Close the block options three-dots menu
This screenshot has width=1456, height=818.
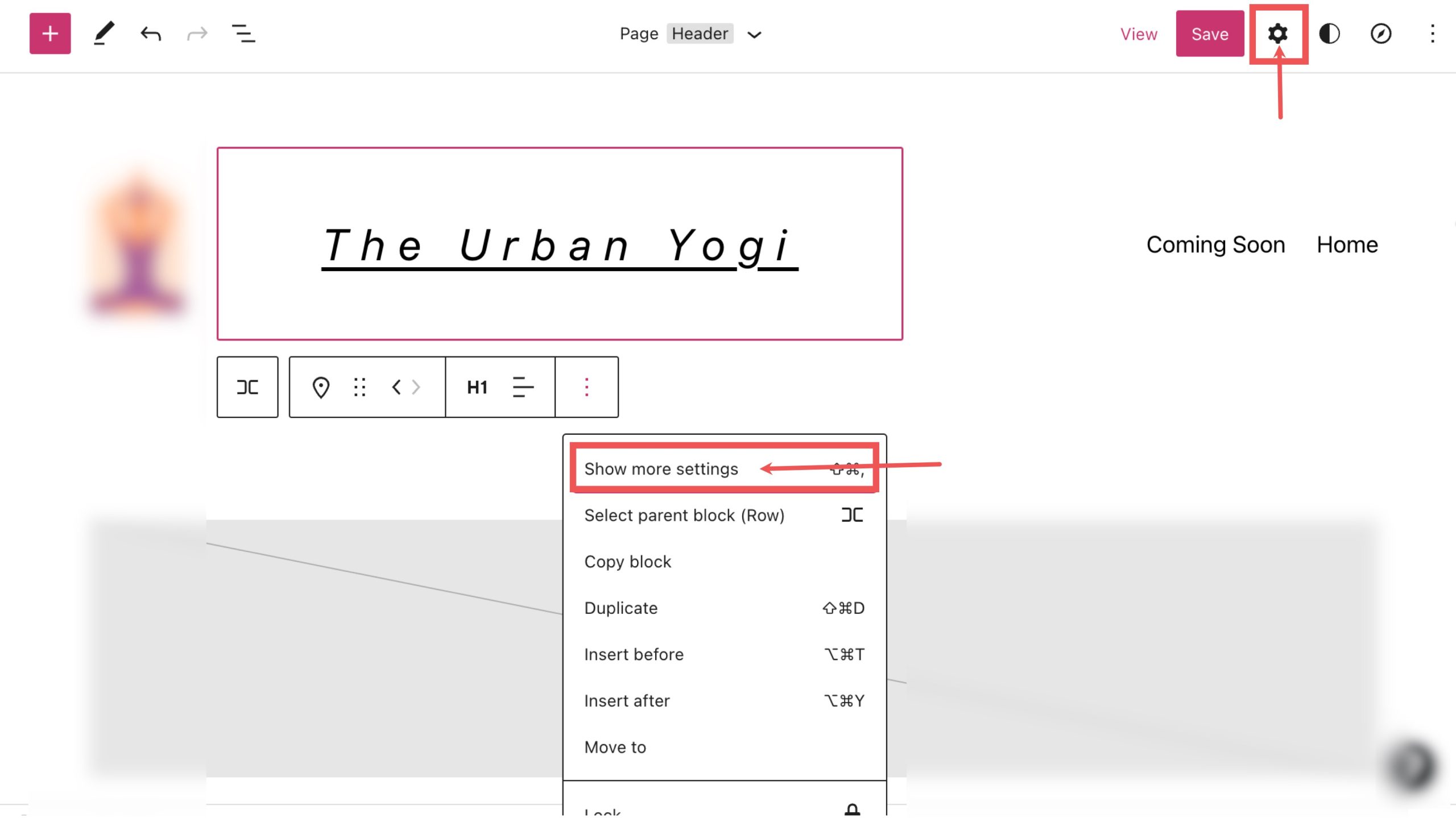pos(586,387)
